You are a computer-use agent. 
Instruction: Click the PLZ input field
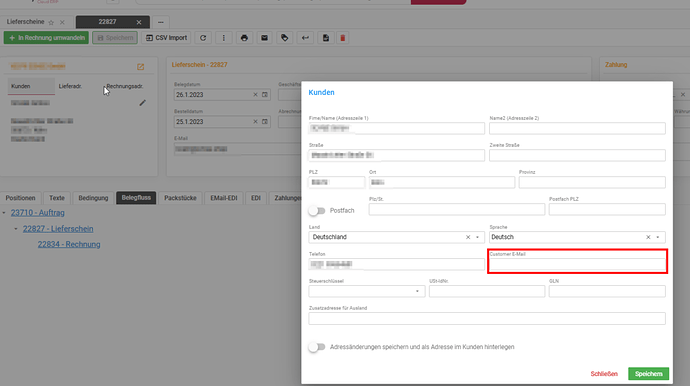[x=337, y=183]
